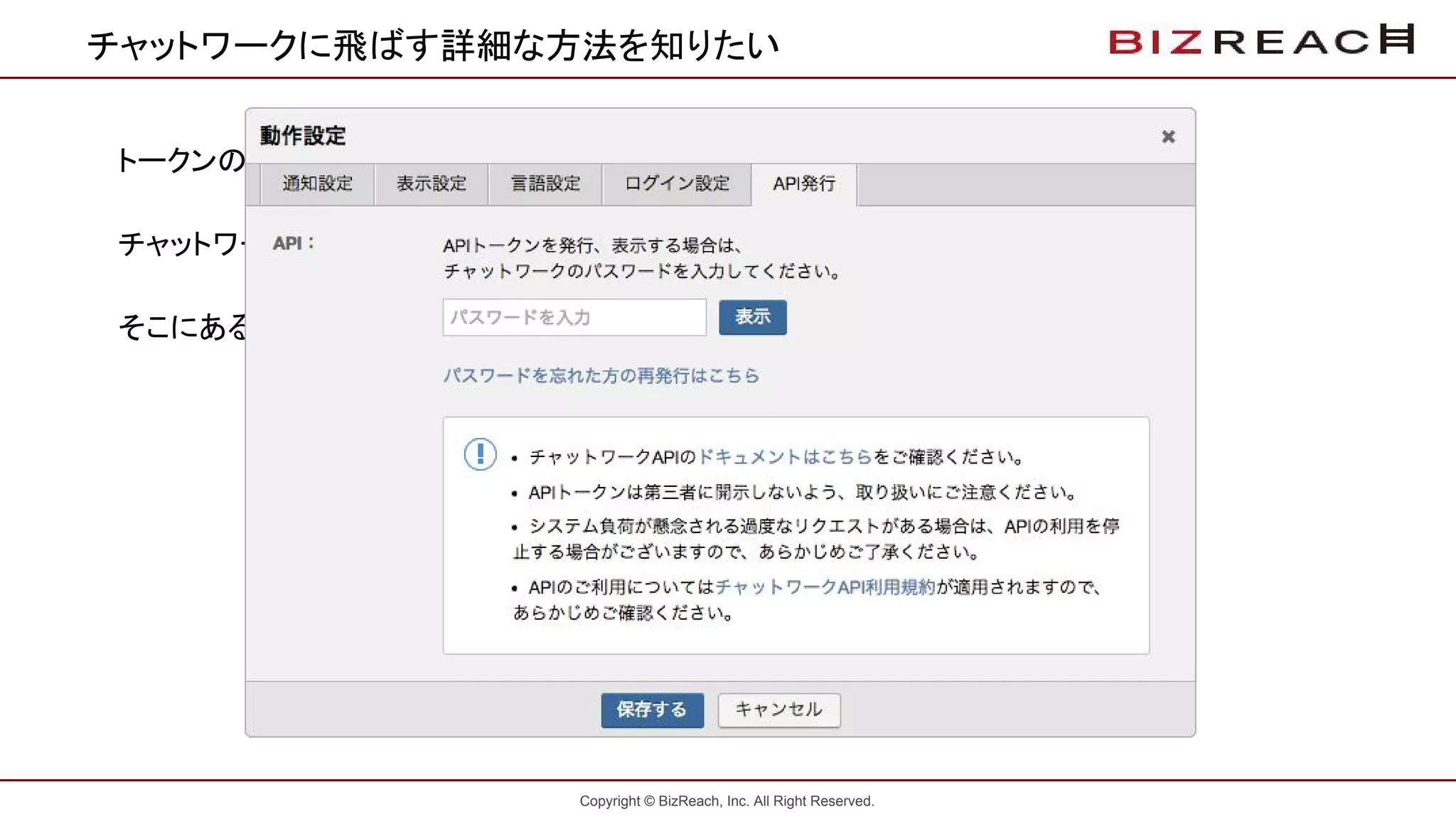Click the キャンセル button
This screenshot has height=819, width=1456.
779,710
